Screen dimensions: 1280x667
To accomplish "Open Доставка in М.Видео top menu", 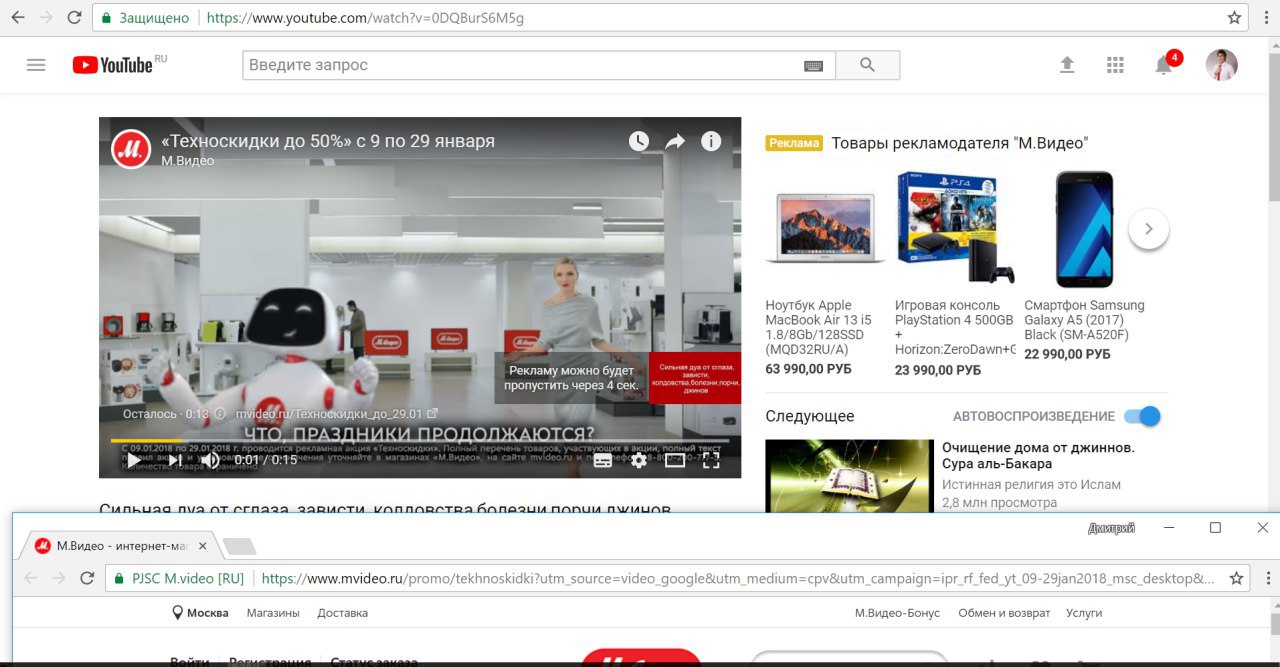I will [x=342, y=613].
